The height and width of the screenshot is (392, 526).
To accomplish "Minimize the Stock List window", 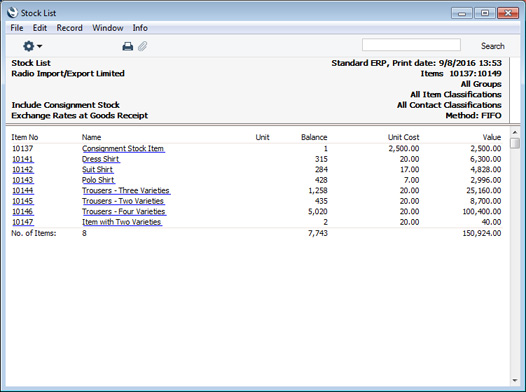I will 462,13.
